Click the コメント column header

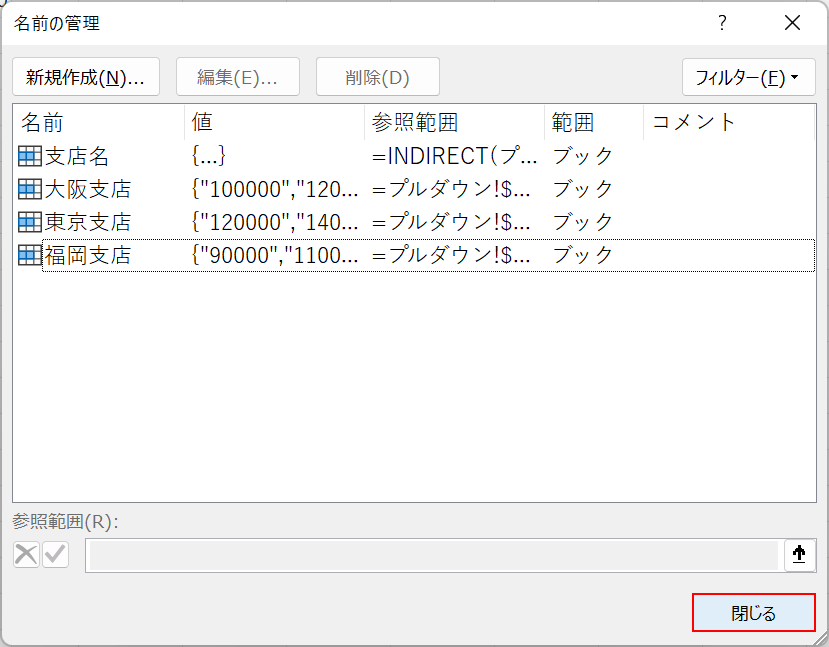point(728,122)
